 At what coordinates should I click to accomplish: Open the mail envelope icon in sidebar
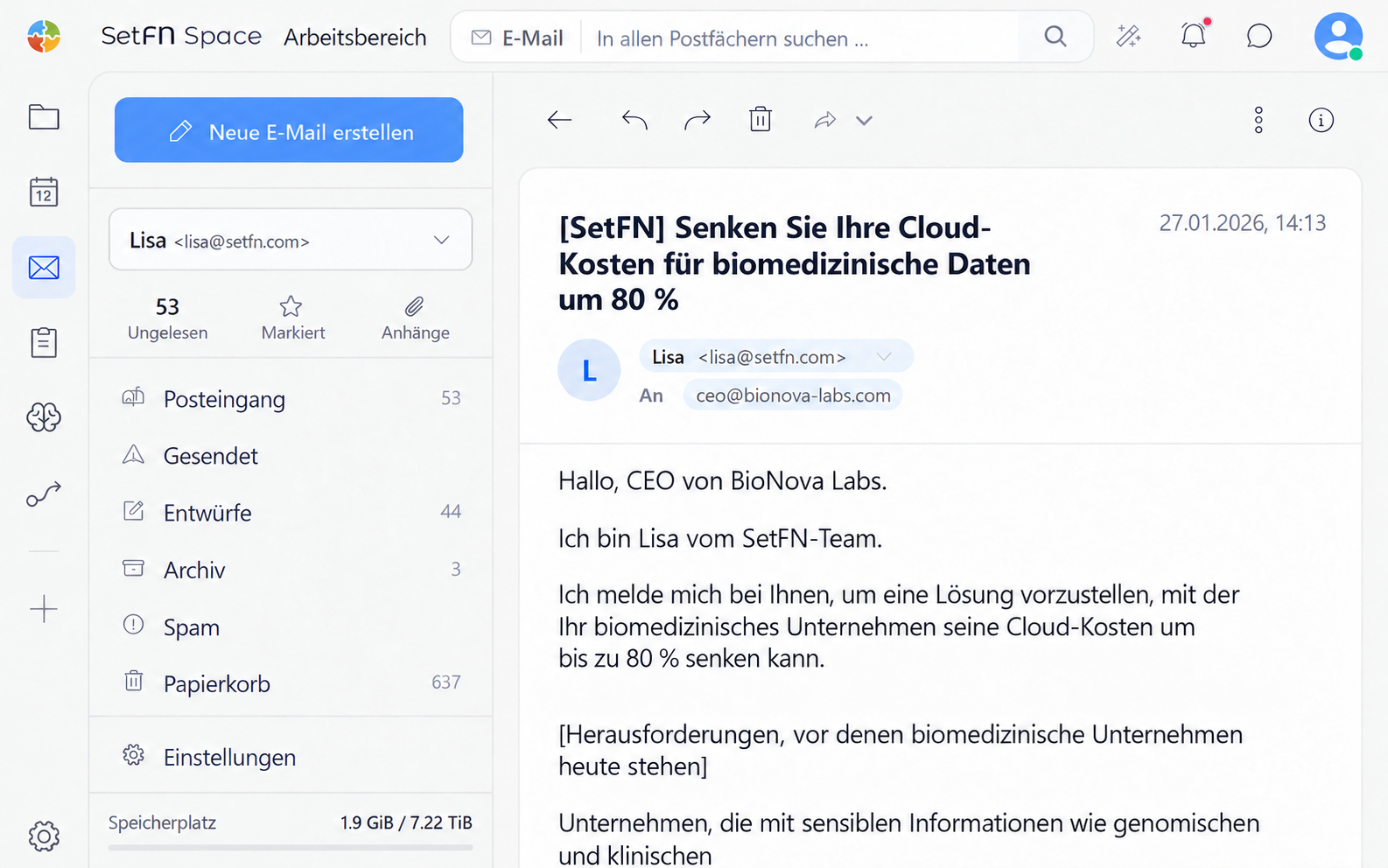[44, 267]
